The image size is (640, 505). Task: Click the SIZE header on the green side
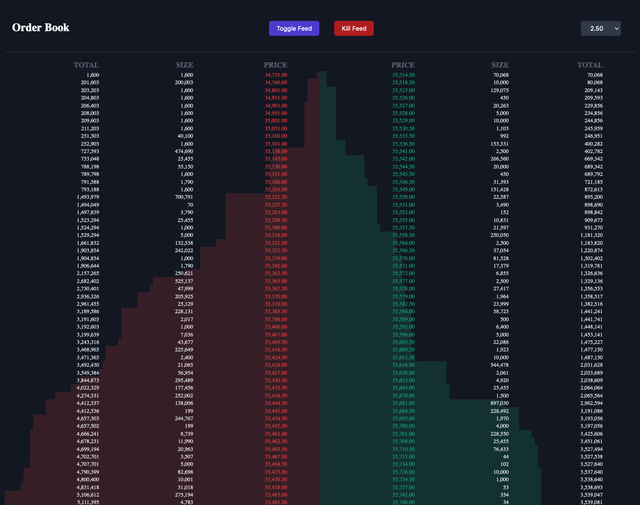point(500,65)
